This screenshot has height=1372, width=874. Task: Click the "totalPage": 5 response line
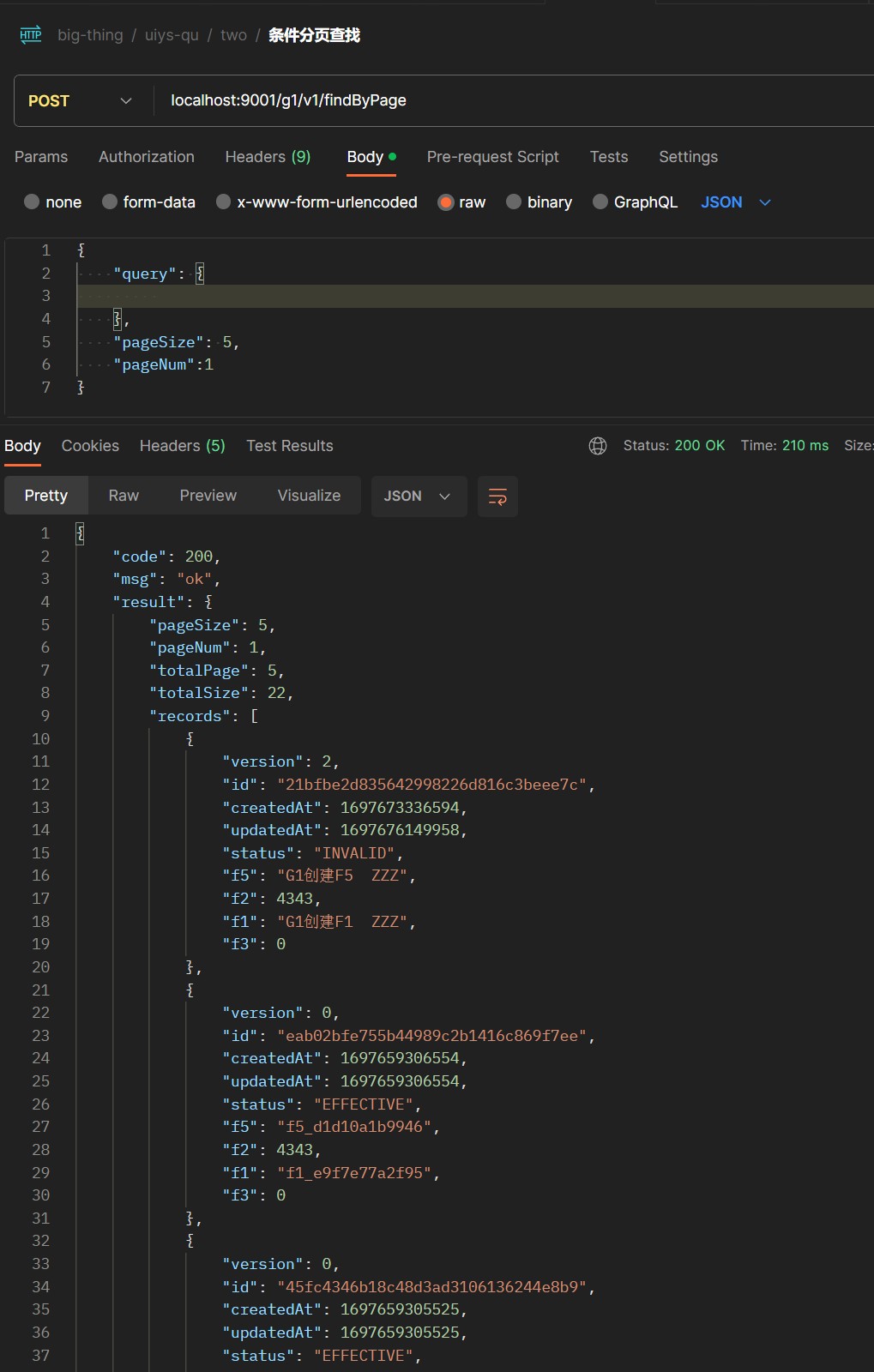pyautogui.click(x=217, y=671)
